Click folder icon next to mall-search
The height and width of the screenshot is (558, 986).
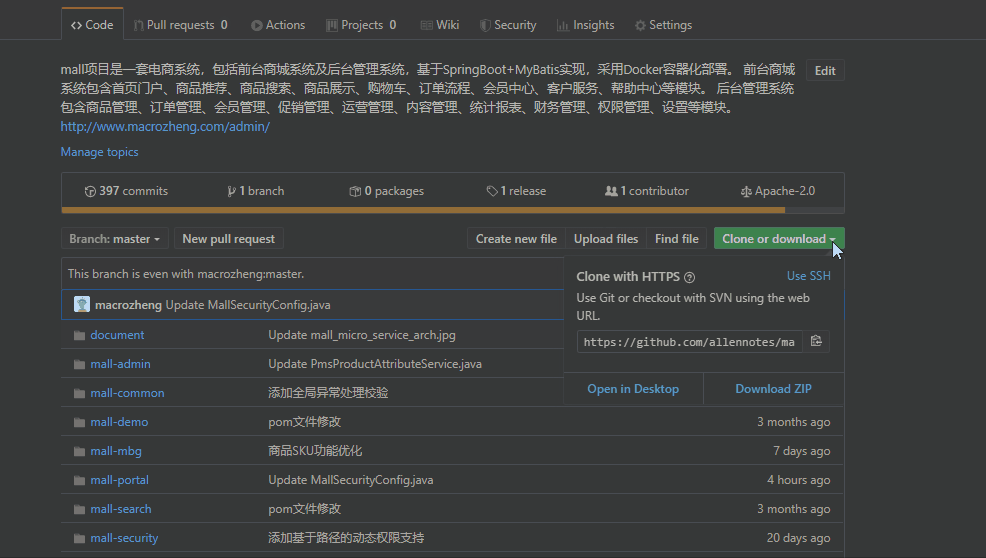point(79,509)
